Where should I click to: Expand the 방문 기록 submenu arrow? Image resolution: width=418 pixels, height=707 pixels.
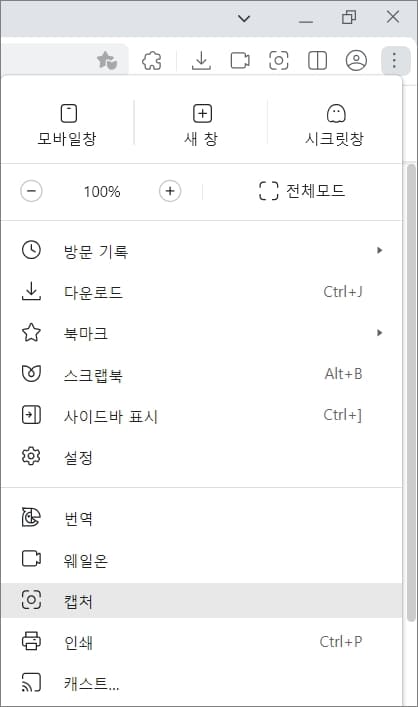point(380,250)
